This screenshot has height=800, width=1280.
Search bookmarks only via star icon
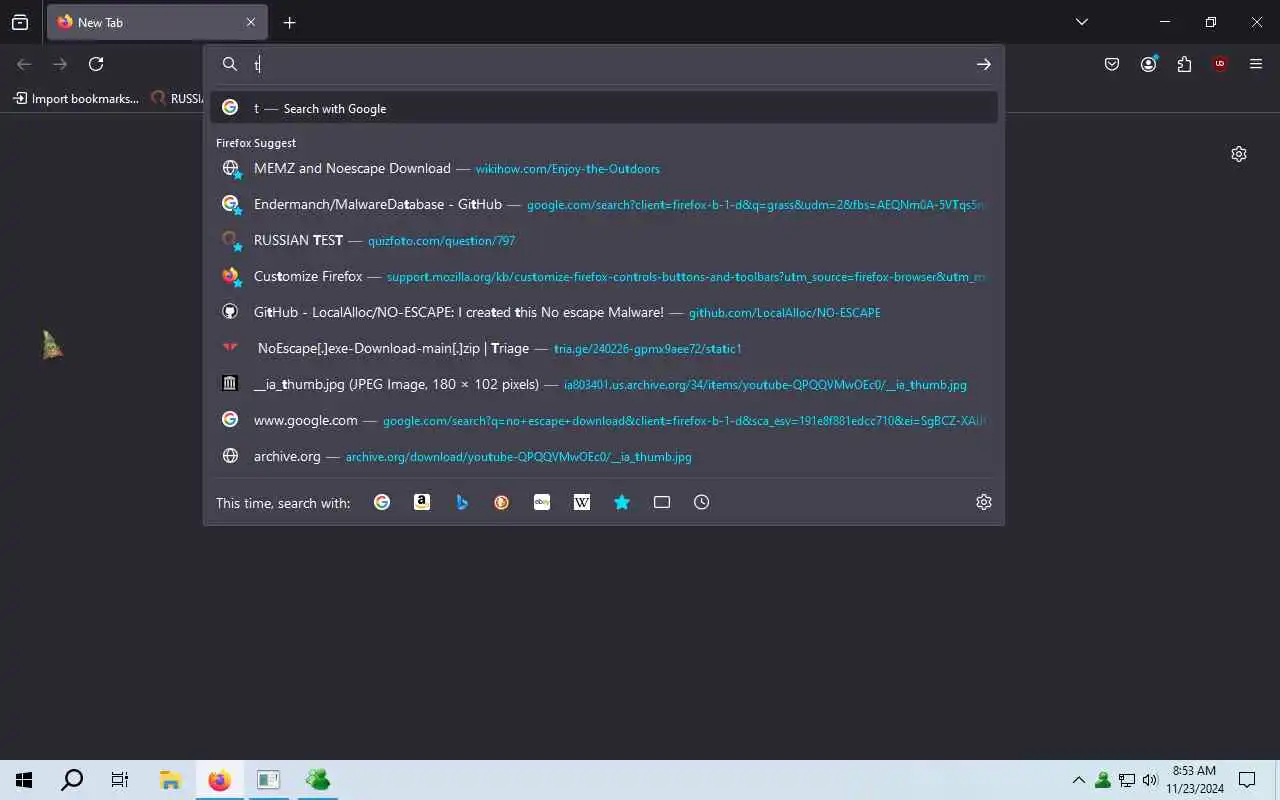pos(622,502)
